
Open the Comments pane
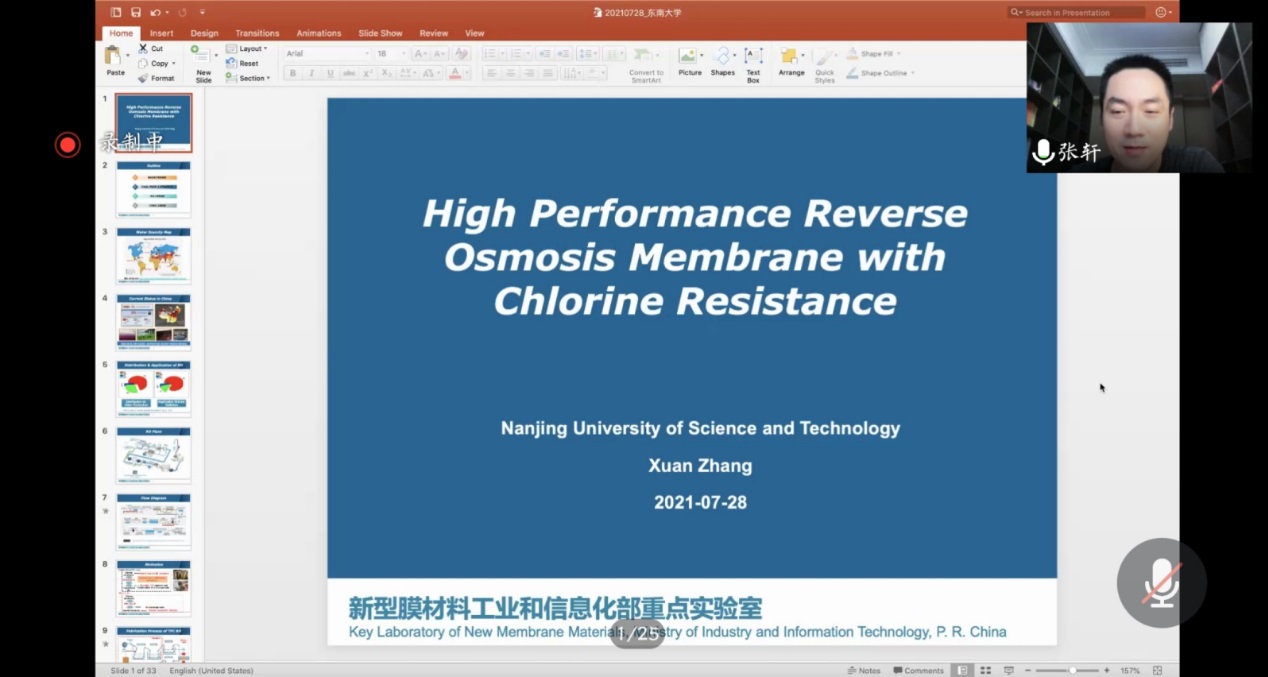(918, 670)
